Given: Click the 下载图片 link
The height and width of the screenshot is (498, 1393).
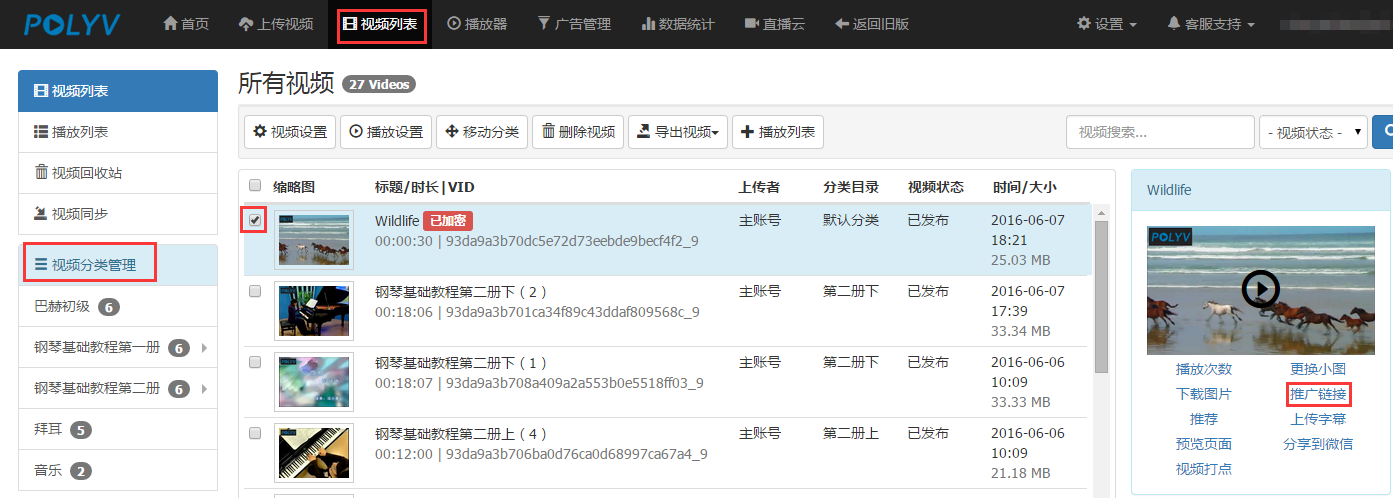Looking at the screenshot, I should click(1204, 394).
